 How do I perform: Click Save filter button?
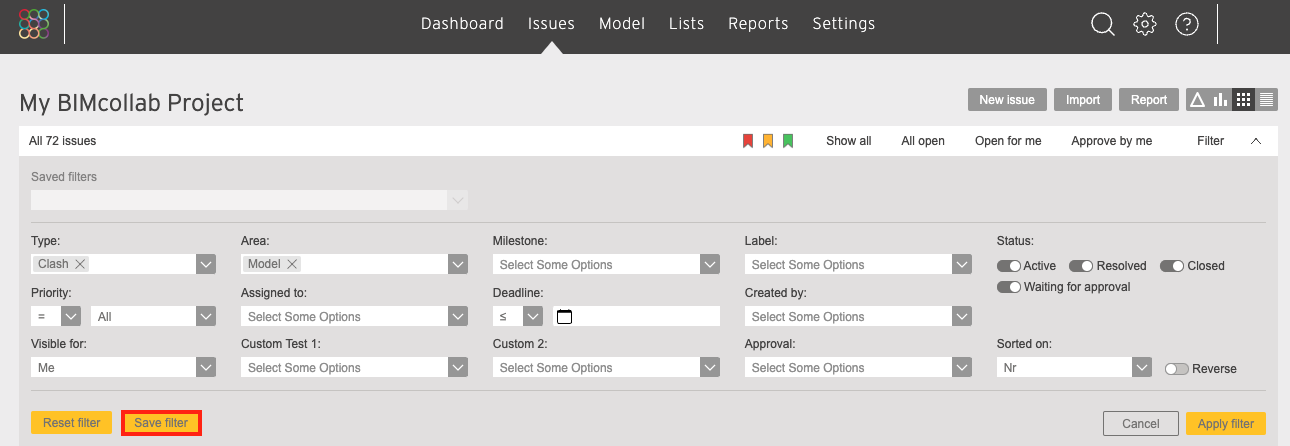click(x=161, y=423)
